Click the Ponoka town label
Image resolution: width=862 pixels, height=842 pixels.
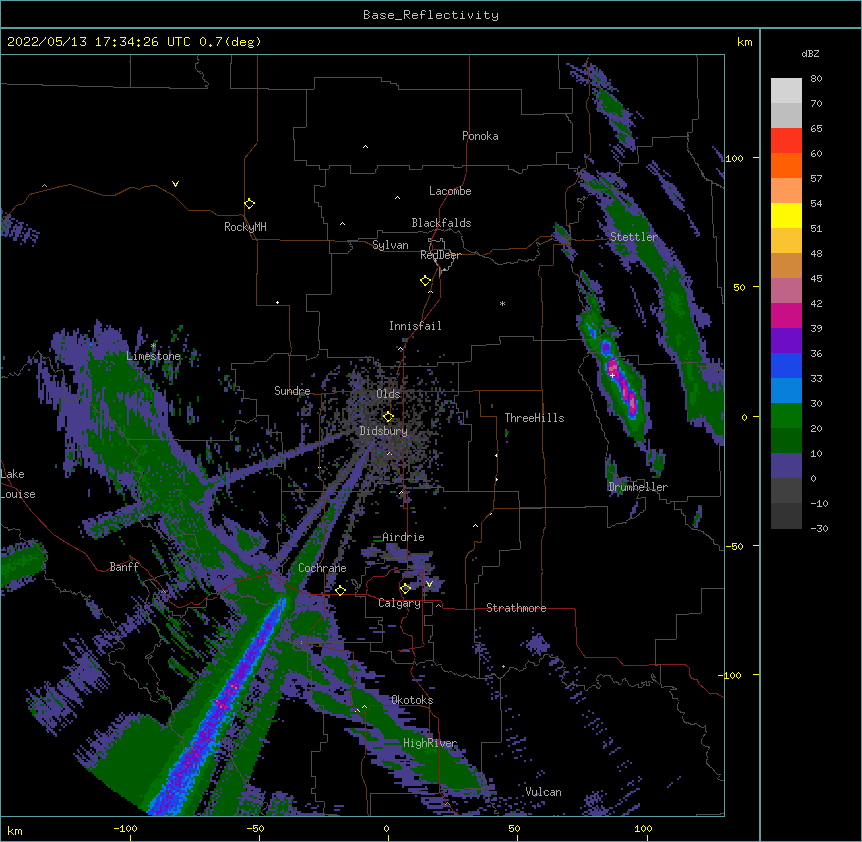(480, 136)
